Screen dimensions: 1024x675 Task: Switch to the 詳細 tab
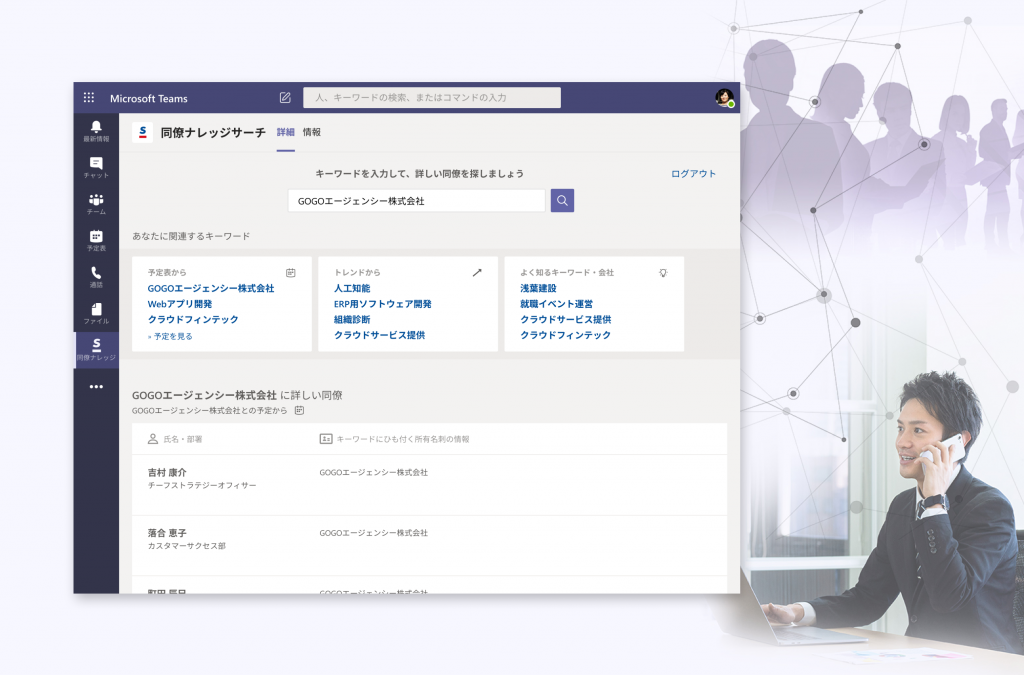285,133
